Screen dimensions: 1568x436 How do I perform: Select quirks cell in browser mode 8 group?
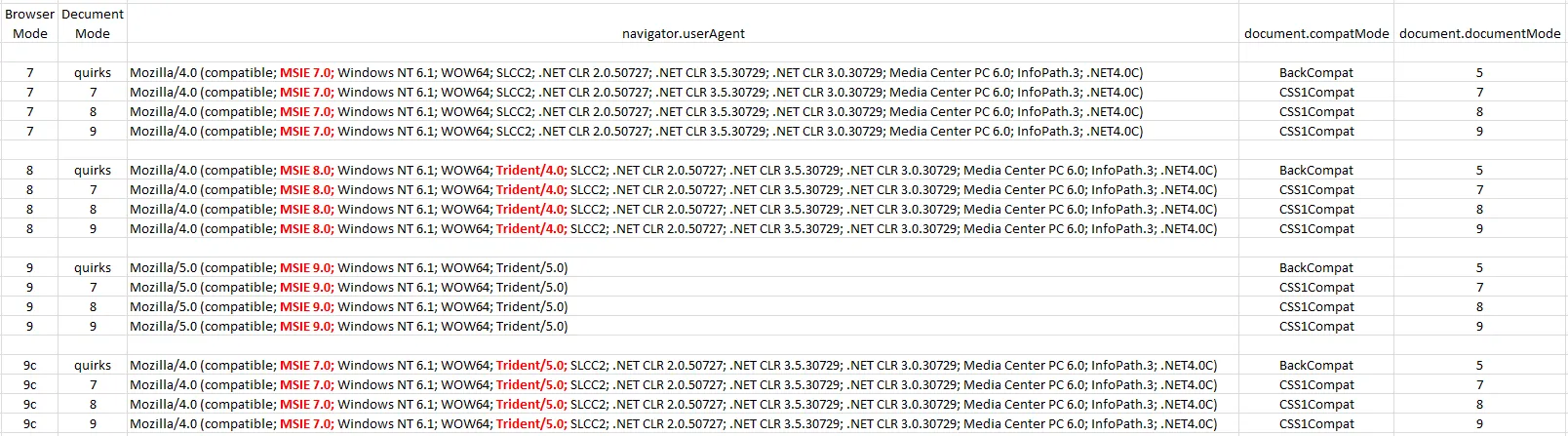[93, 170]
